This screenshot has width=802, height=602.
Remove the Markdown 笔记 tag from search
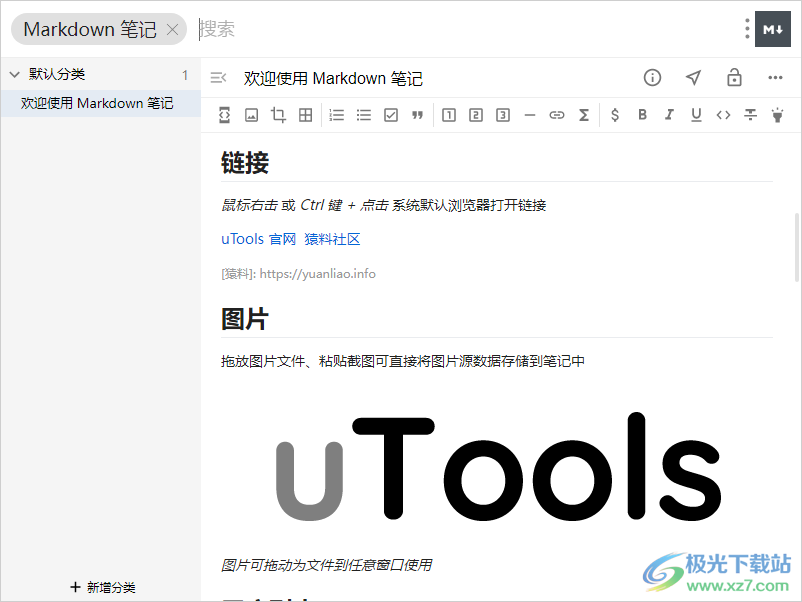173,30
